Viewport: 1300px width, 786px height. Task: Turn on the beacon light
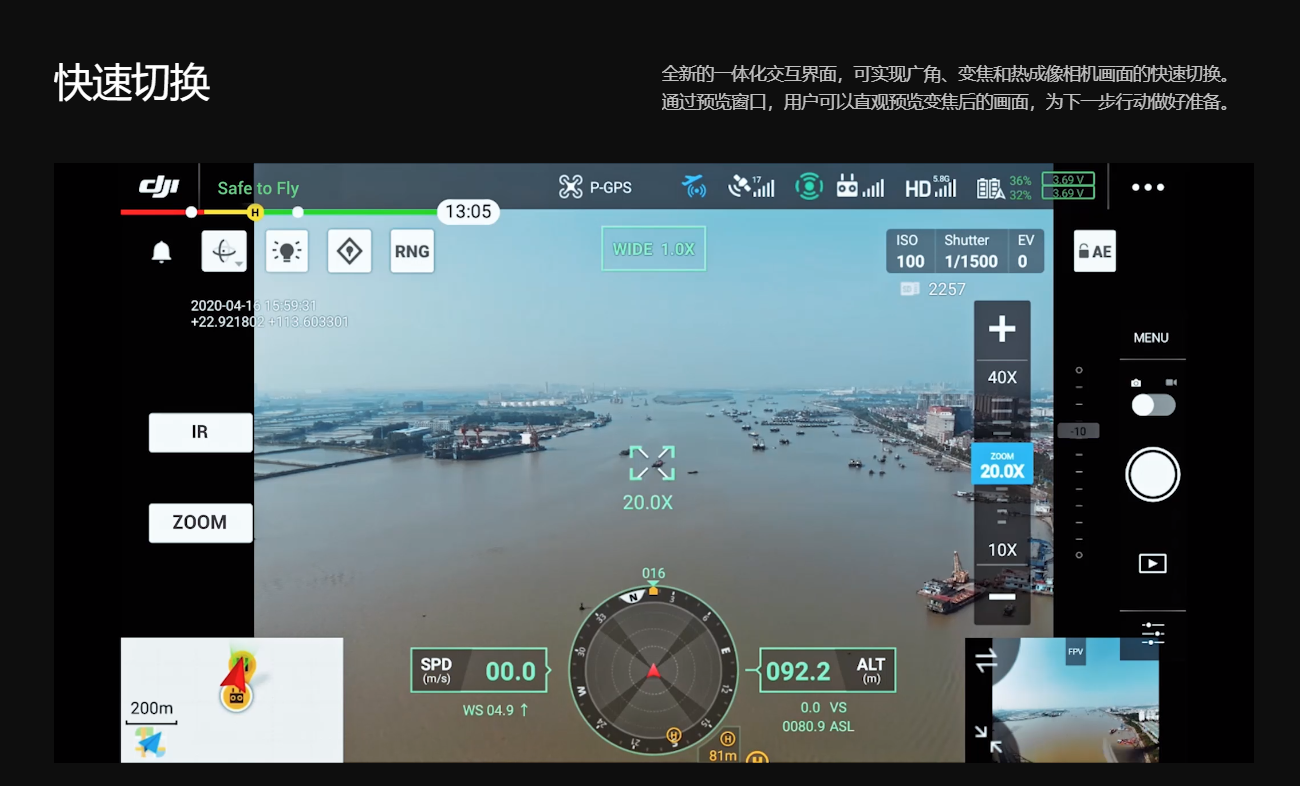[x=349, y=251]
